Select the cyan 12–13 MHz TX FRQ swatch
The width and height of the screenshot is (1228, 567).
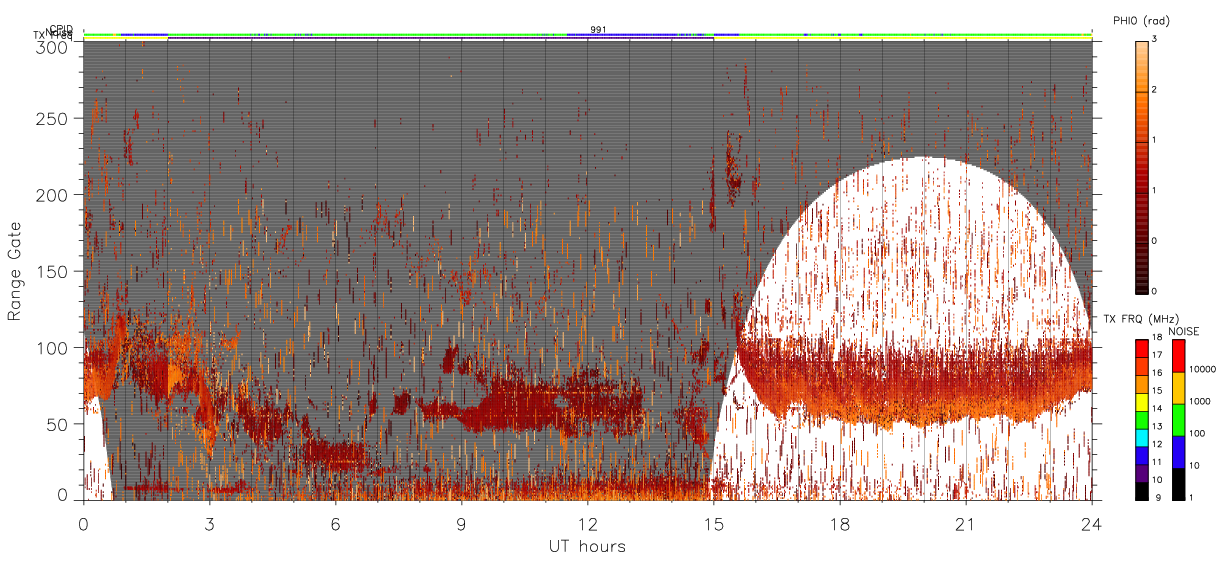click(1142, 438)
